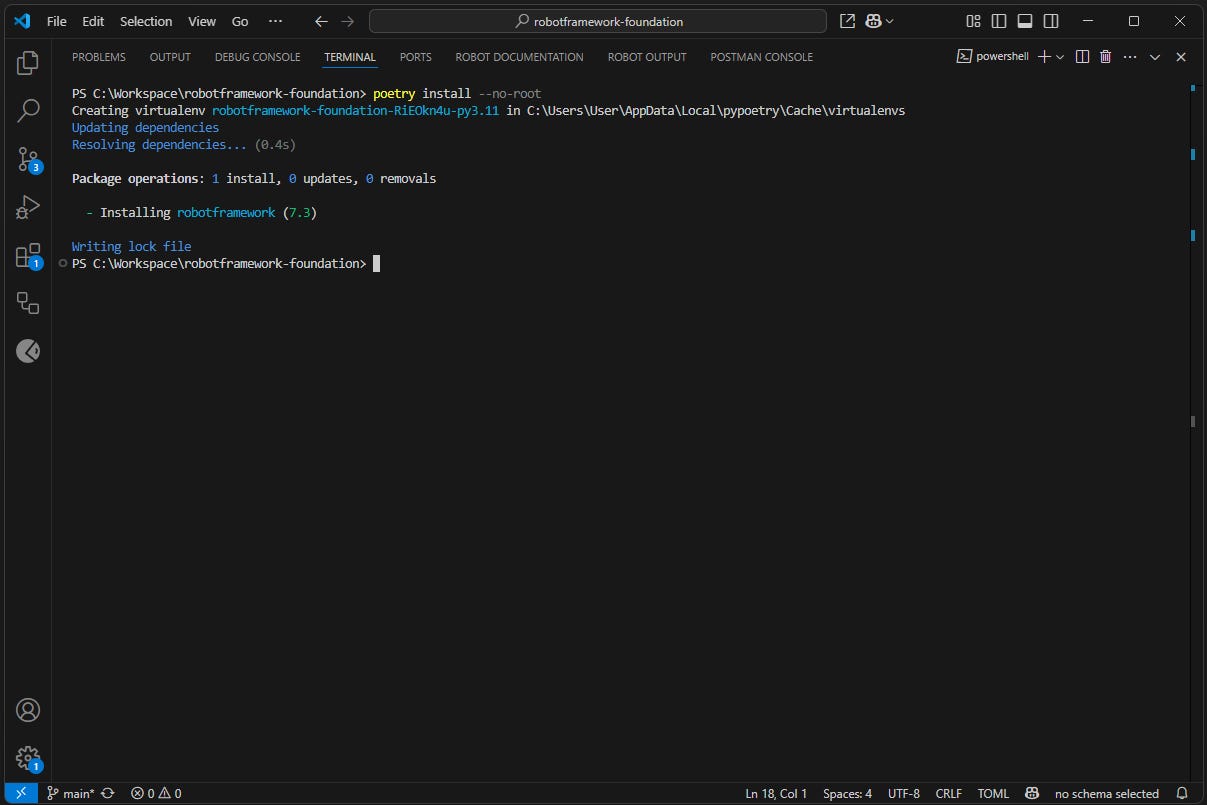Open the Selection menu
The width and height of the screenshot is (1207, 805).
146,21
